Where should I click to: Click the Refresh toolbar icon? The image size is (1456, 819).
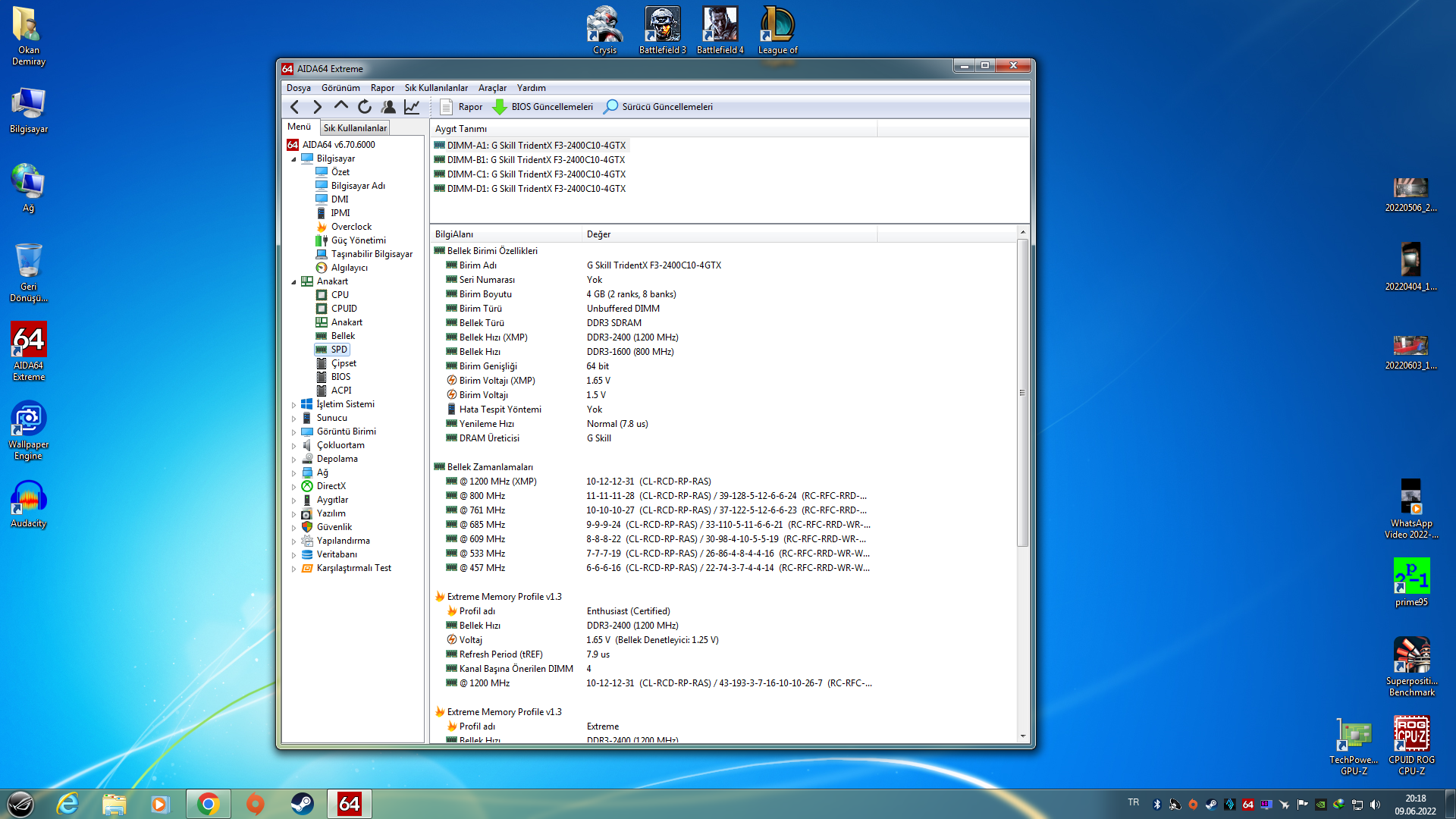[365, 107]
